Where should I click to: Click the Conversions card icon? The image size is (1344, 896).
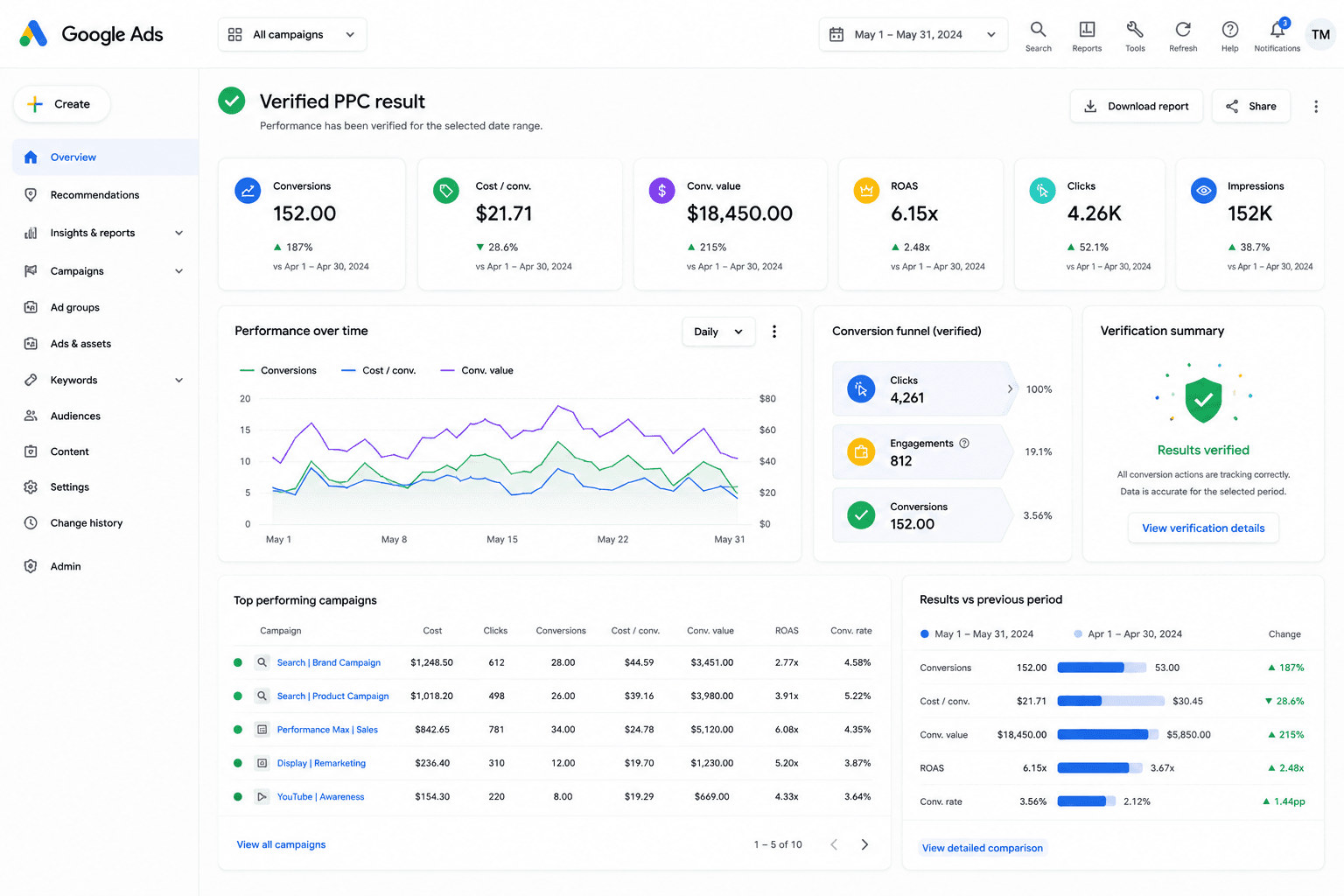point(248,190)
